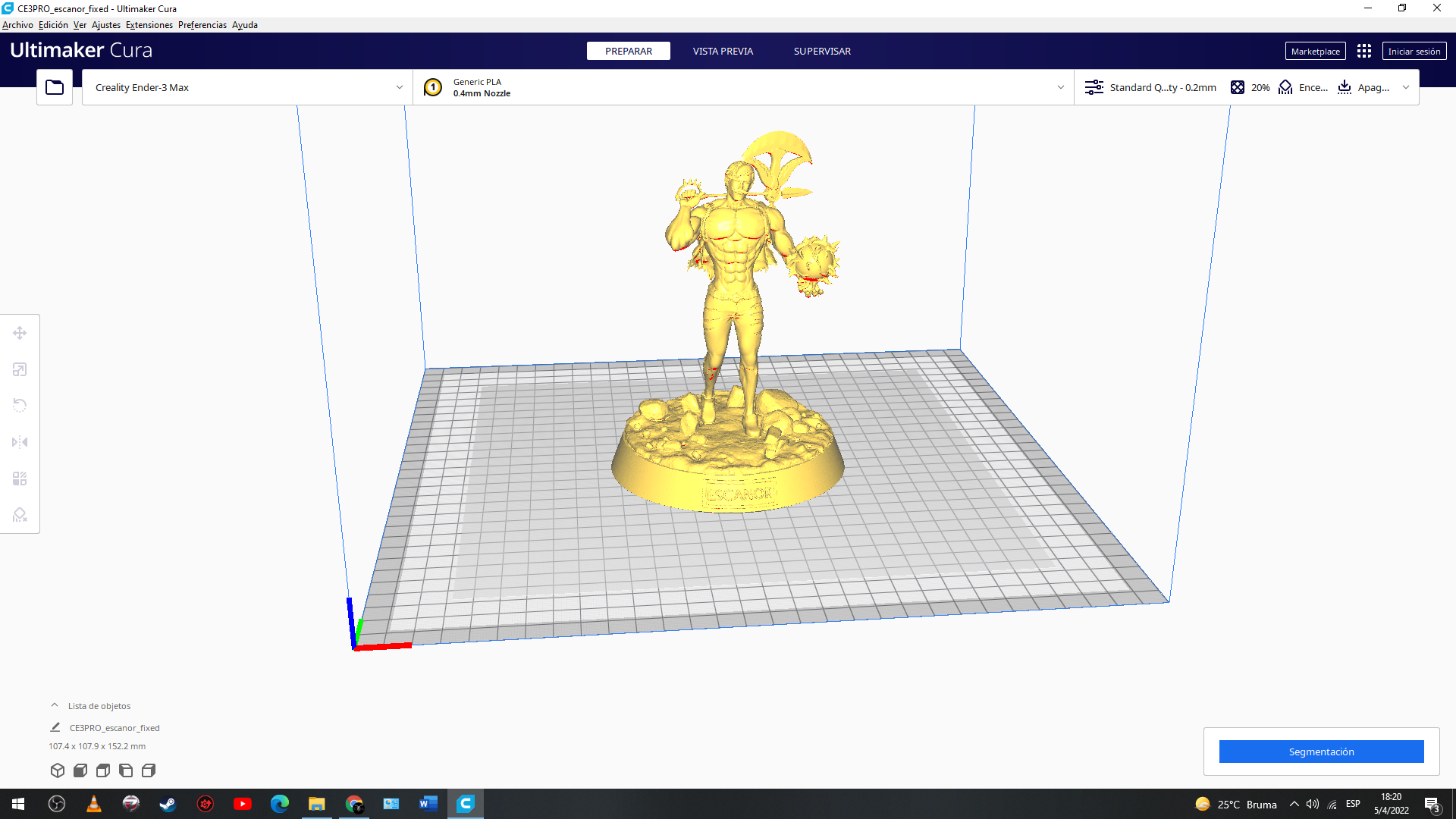Select the Move tool in the left toolbar
The width and height of the screenshot is (1456, 819).
(x=19, y=332)
